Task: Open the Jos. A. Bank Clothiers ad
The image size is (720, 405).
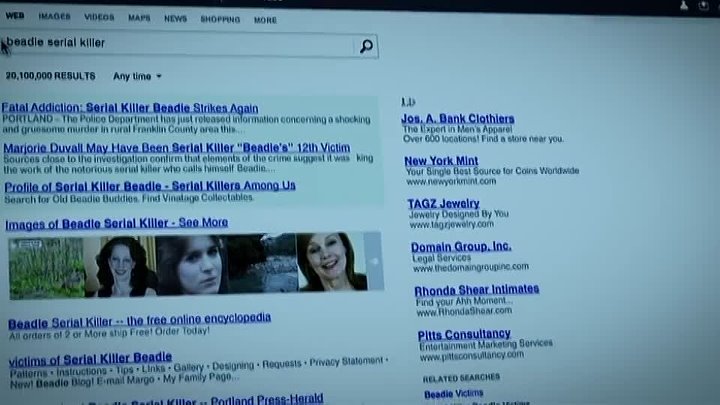Action: tap(459, 119)
